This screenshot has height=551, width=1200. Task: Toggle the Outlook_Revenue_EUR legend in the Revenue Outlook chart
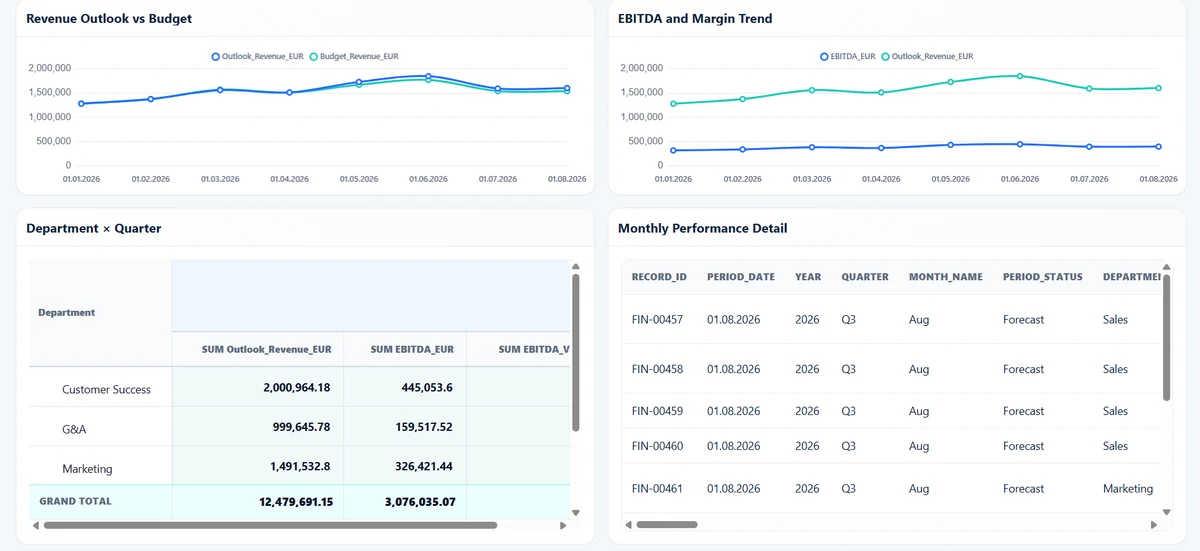[x=257, y=57]
